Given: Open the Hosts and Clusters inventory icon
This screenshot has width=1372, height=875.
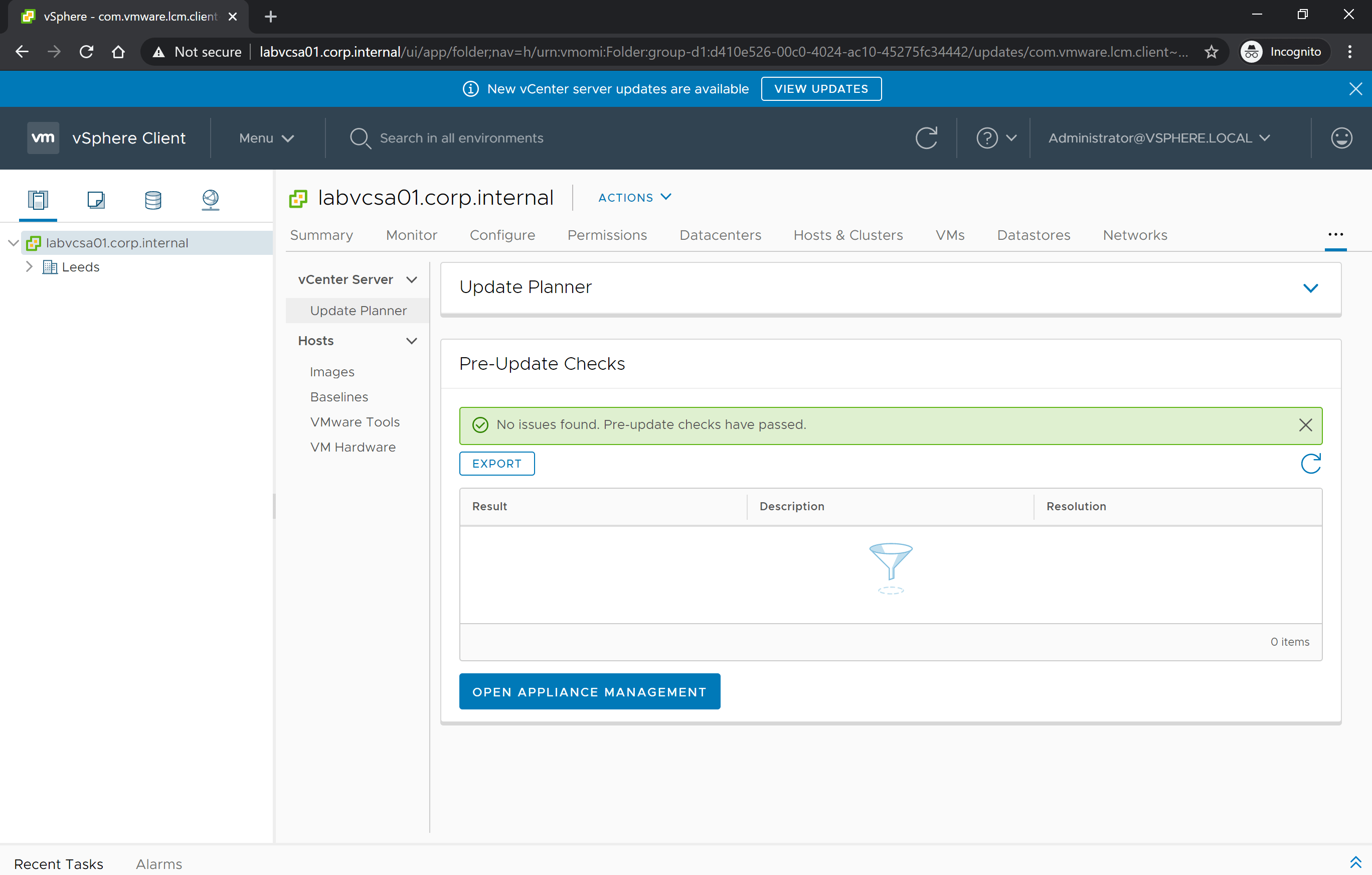Looking at the screenshot, I should pyautogui.click(x=38, y=200).
